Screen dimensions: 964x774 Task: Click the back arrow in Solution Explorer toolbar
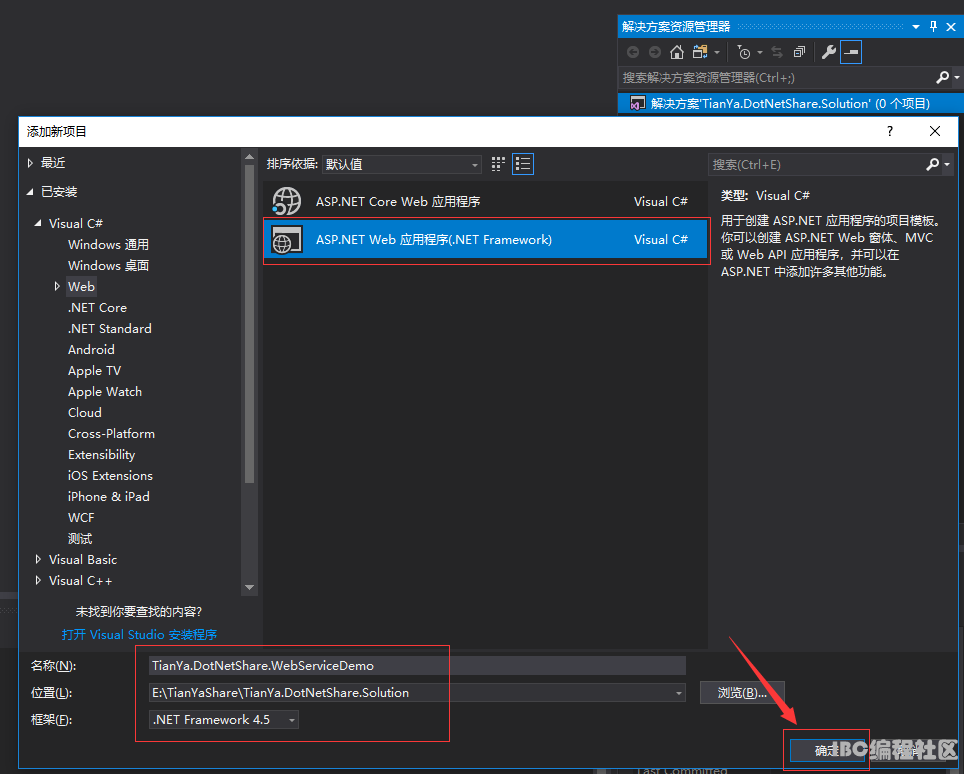point(633,52)
